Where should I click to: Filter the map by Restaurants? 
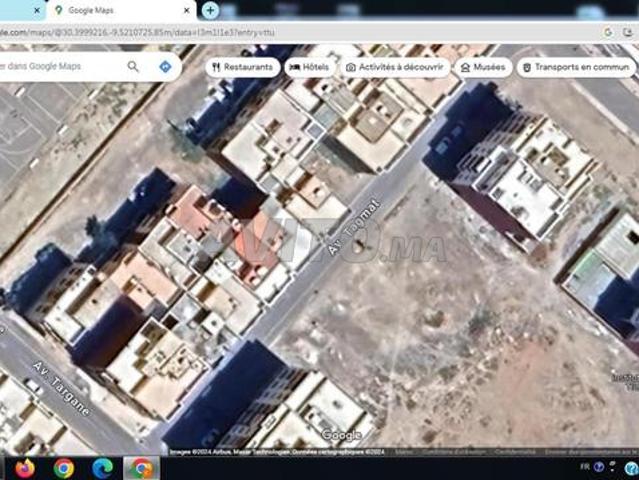coord(243,67)
